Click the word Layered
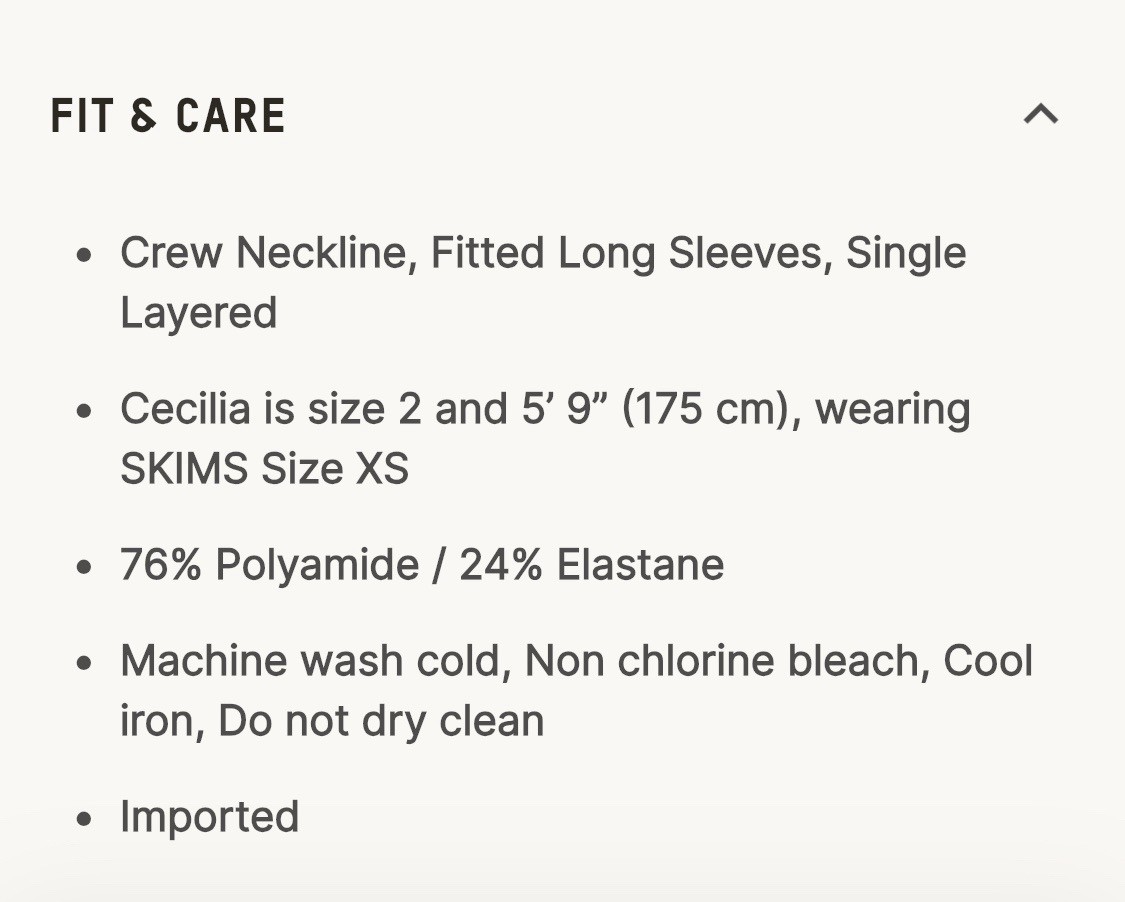Screen dimensions: 1125x902 (198, 313)
